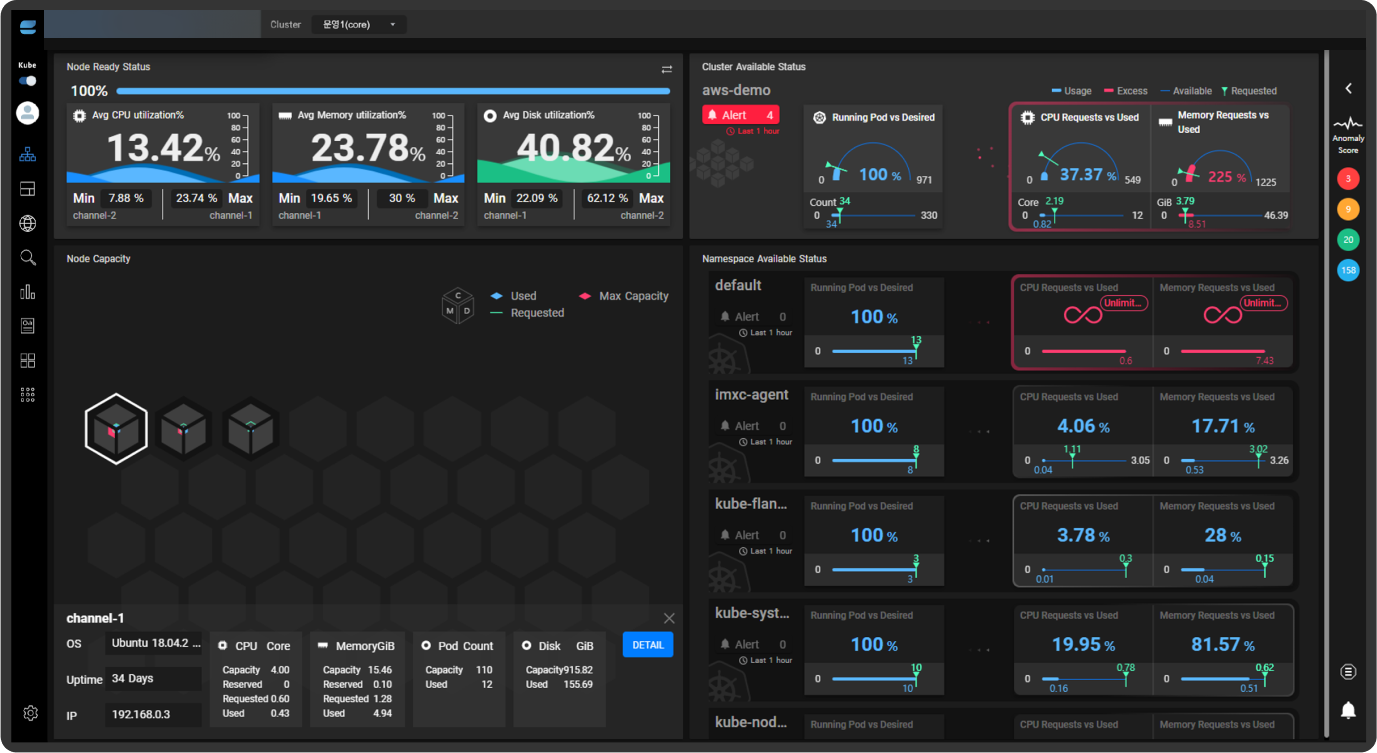Click the 81.57% kube-syst memory value
Image resolution: width=1377 pixels, height=753 pixels.
coord(1223,645)
